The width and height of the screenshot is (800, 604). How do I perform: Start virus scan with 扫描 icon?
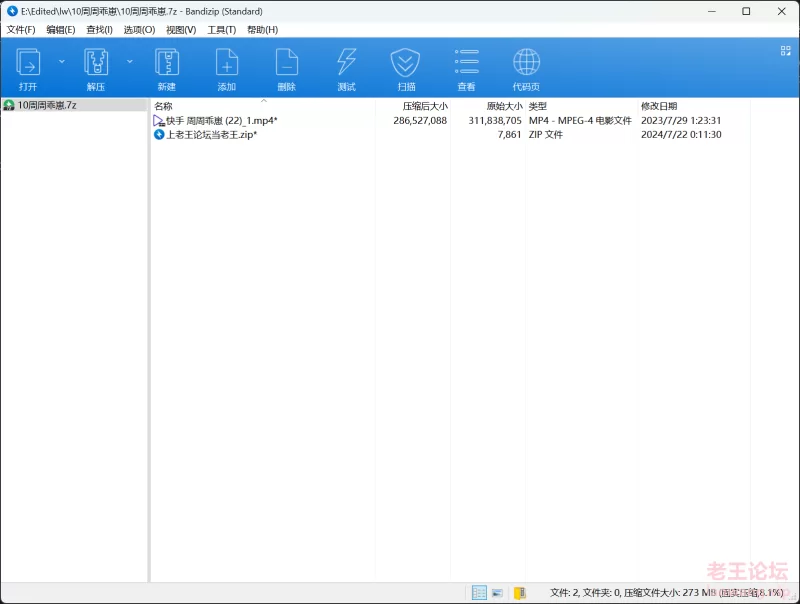tap(406, 62)
